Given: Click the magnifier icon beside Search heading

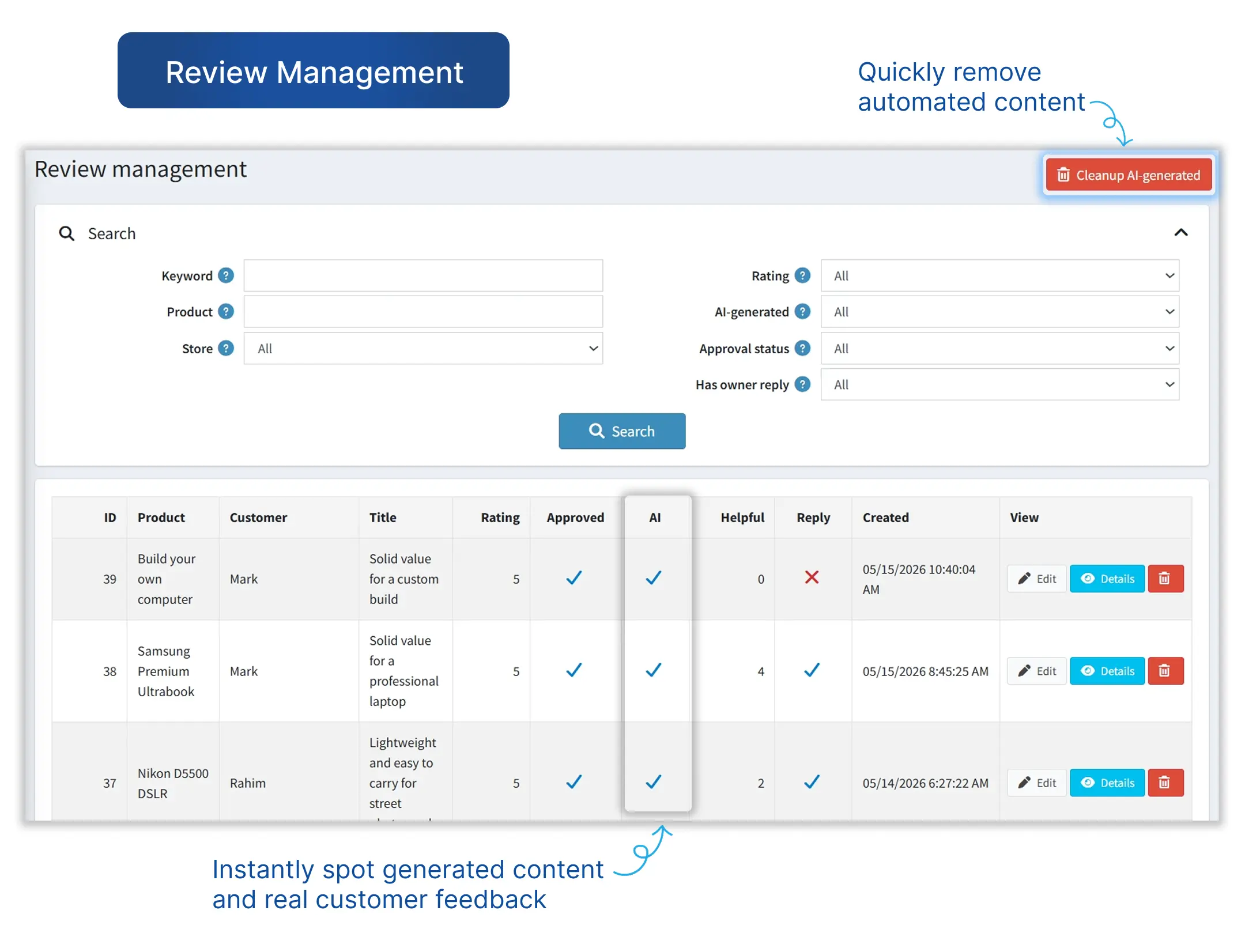Looking at the screenshot, I should click(67, 233).
